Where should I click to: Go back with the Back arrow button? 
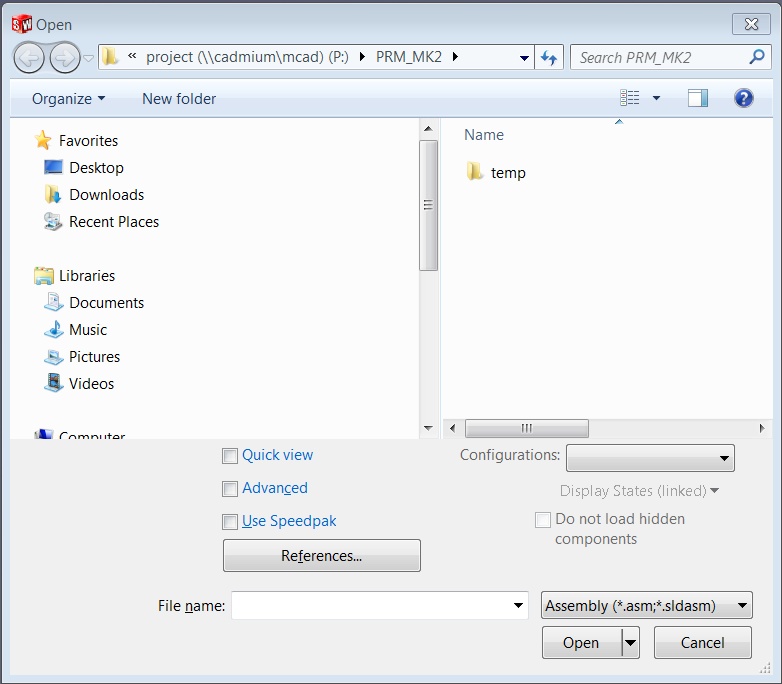pyautogui.click(x=29, y=58)
